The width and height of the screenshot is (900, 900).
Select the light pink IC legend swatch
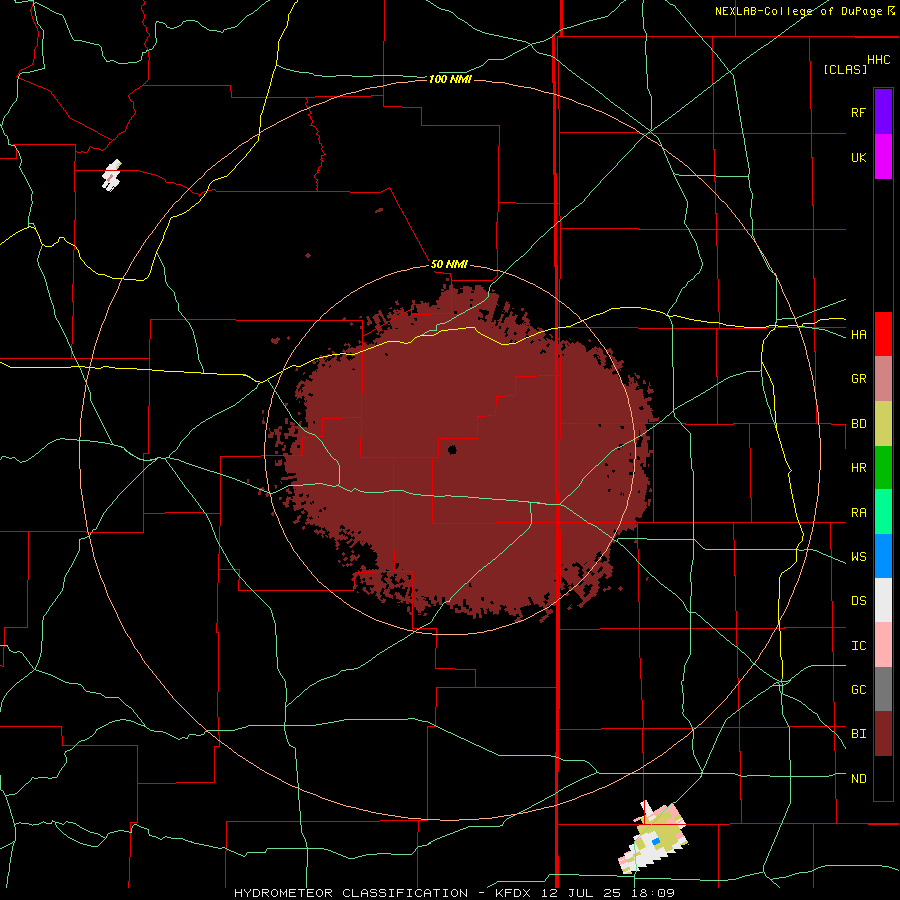(883, 645)
